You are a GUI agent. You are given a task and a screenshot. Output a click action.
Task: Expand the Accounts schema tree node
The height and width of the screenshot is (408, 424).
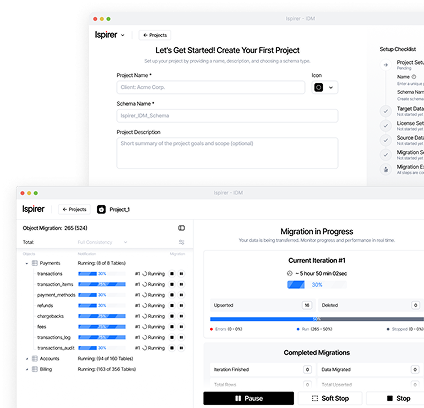click(27, 359)
